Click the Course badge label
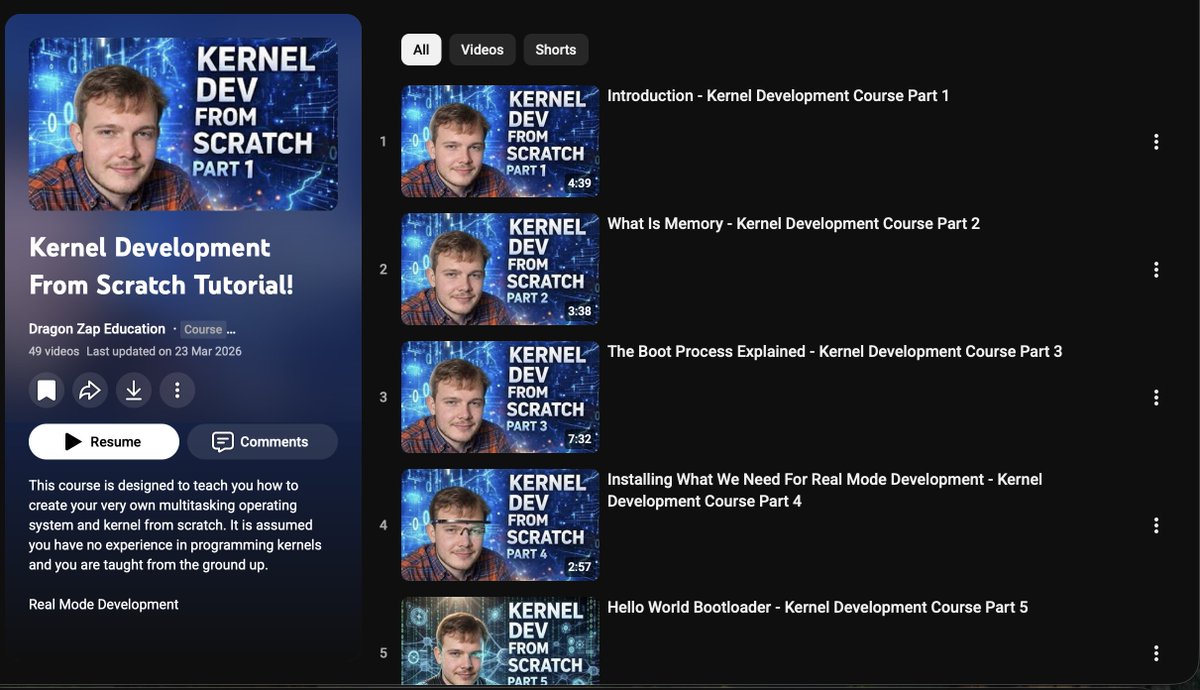This screenshot has width=1200, height=690. (x=203, y=329)
